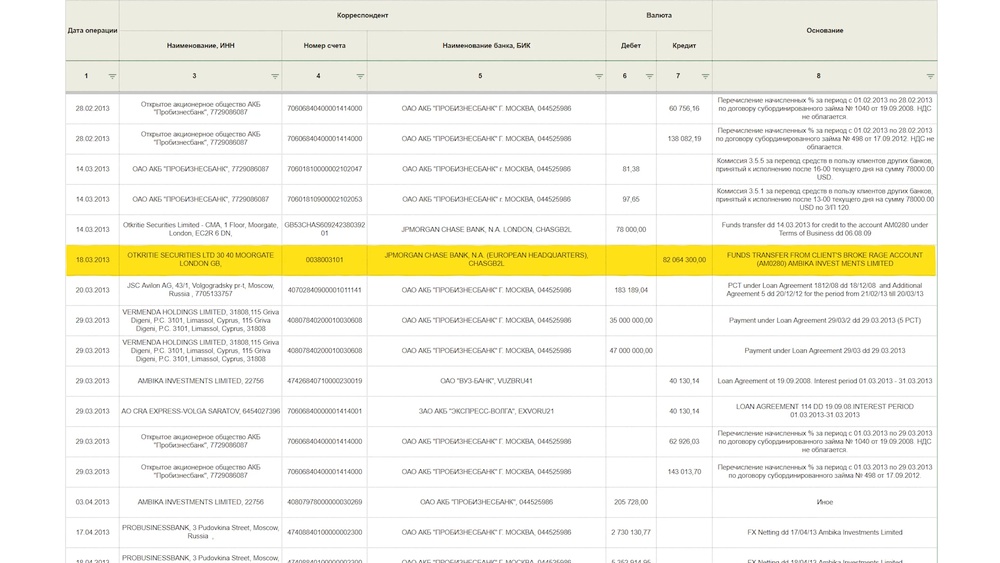This screenshot has width=1000, height=563.
Task: Open filter for credit column 7
Action: [x=704, y=76]
